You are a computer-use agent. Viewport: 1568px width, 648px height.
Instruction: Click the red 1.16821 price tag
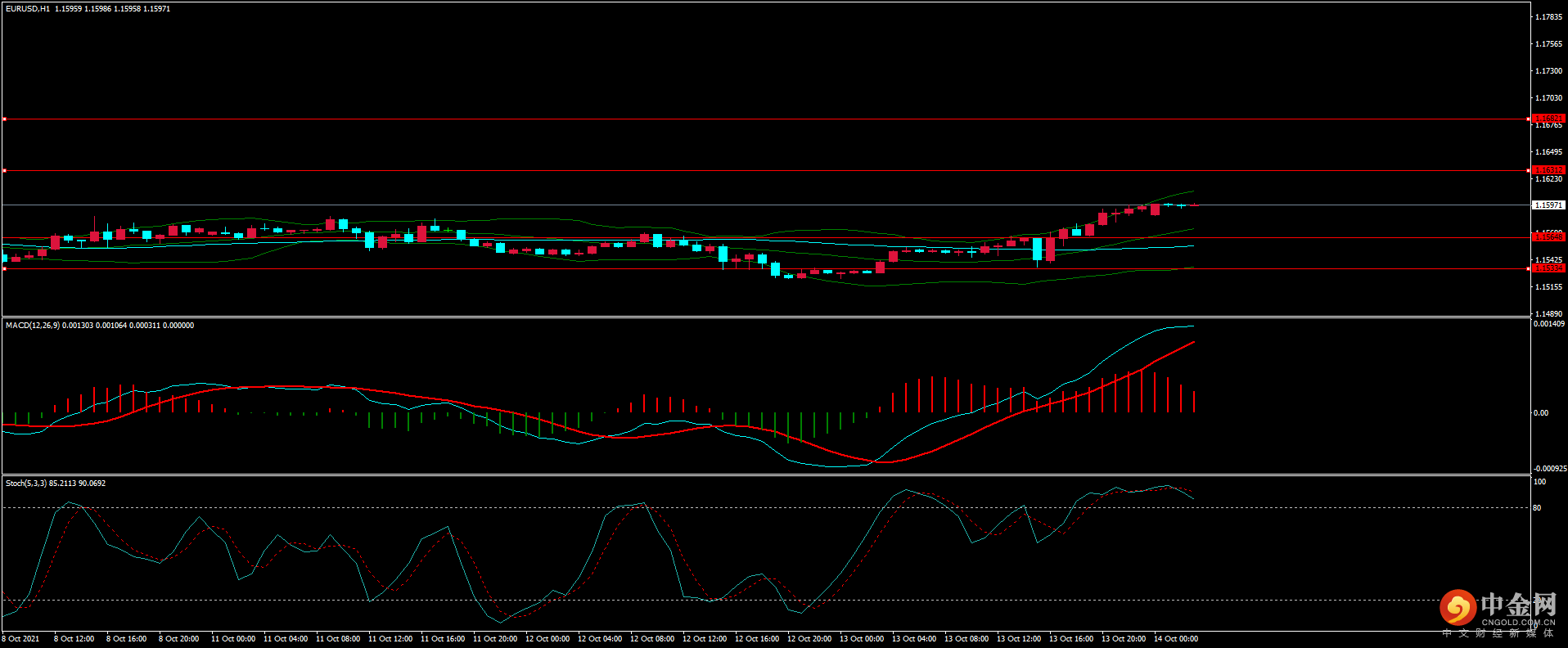(x=1548, y=119)
